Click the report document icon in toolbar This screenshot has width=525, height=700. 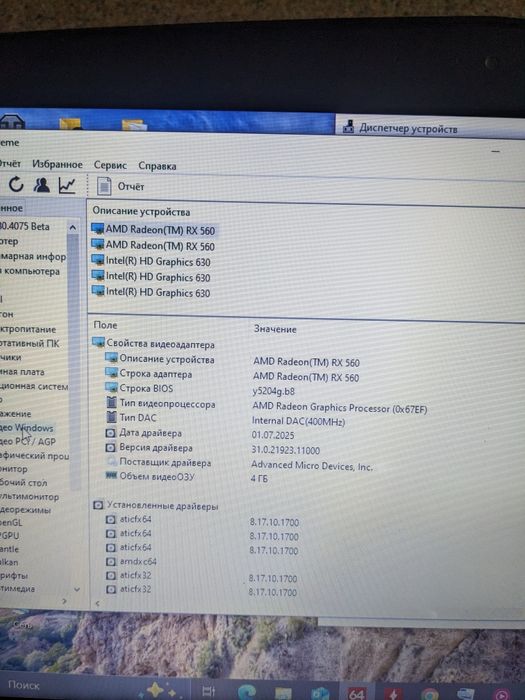(104, 186)
